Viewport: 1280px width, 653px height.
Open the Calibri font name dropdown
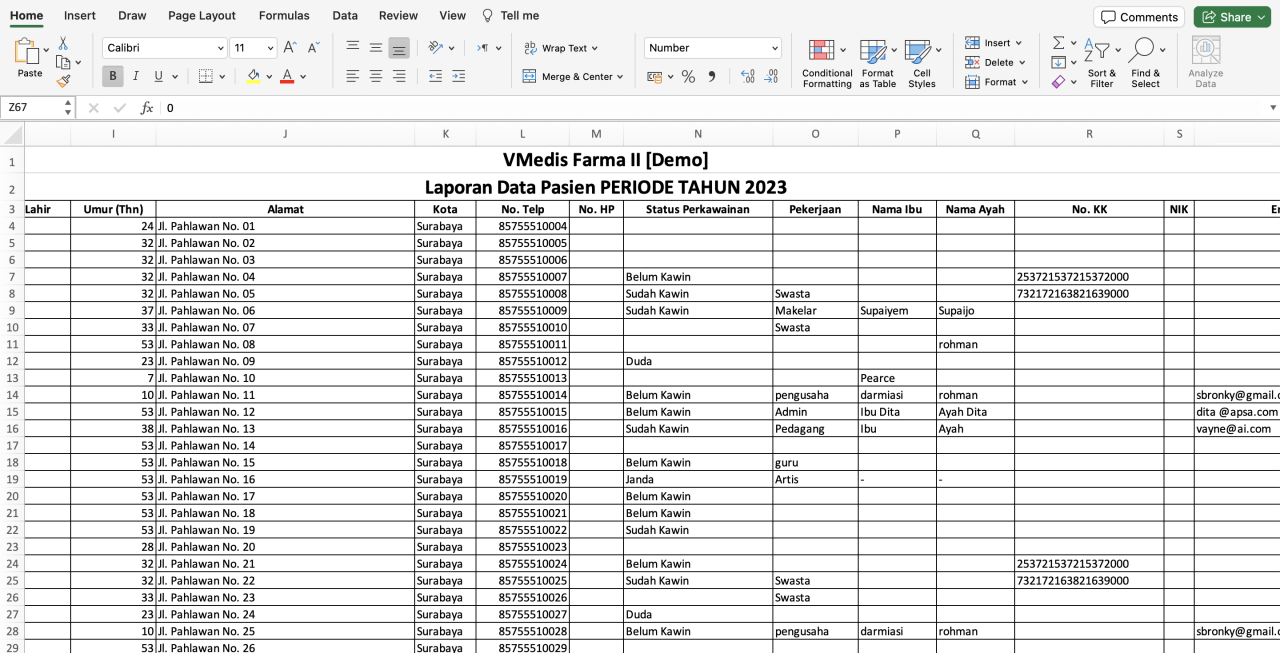[221, 48]
